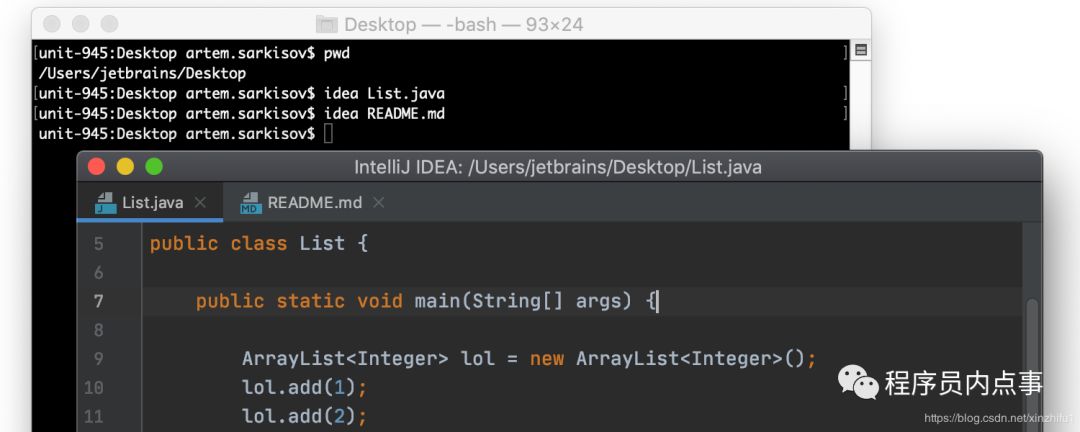This screenshot has height=432, width=1080.
Task: Click the '/Users/jetbrains/Desktop' terminal output
Action: pos(143,73)
